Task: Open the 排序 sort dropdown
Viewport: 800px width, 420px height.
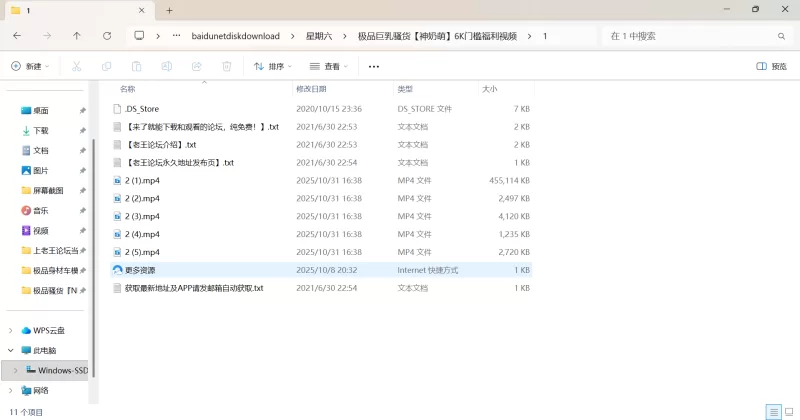Action: 273,67
